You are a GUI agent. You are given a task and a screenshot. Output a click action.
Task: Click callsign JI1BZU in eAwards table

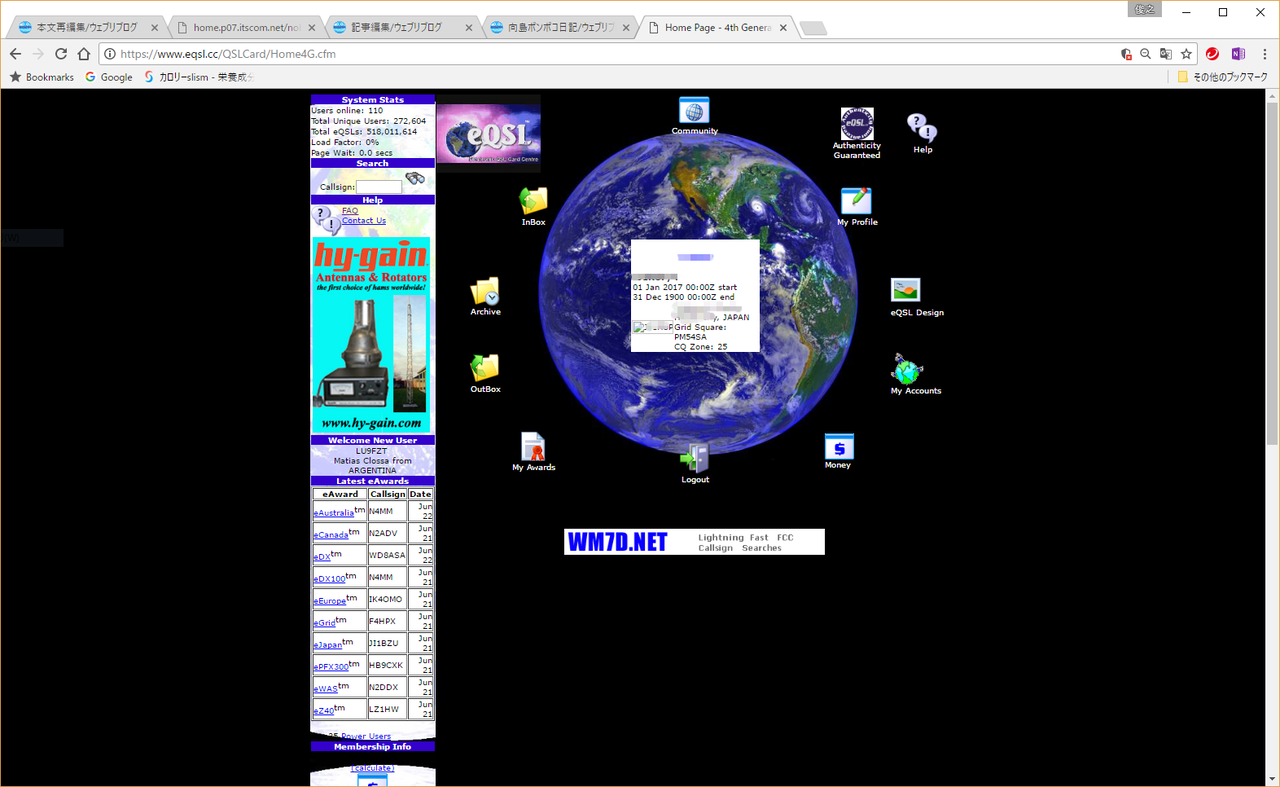[x=385, y=643]
